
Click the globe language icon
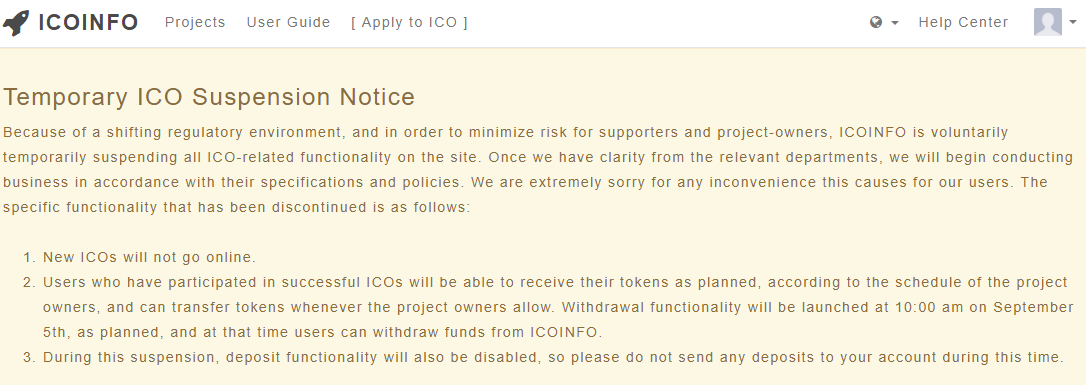876,22
